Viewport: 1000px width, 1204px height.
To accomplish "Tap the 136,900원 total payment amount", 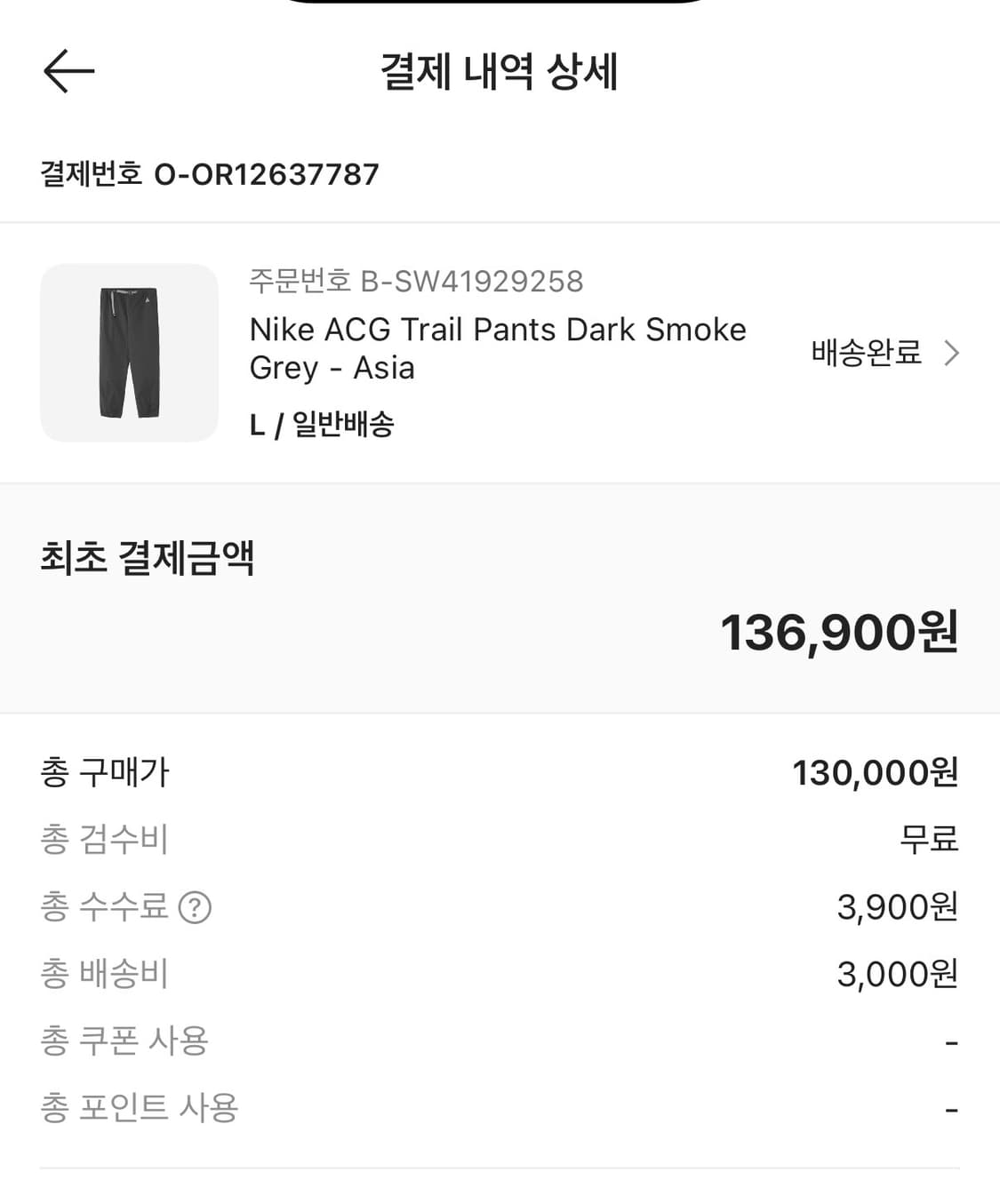I will pos(838,633).
